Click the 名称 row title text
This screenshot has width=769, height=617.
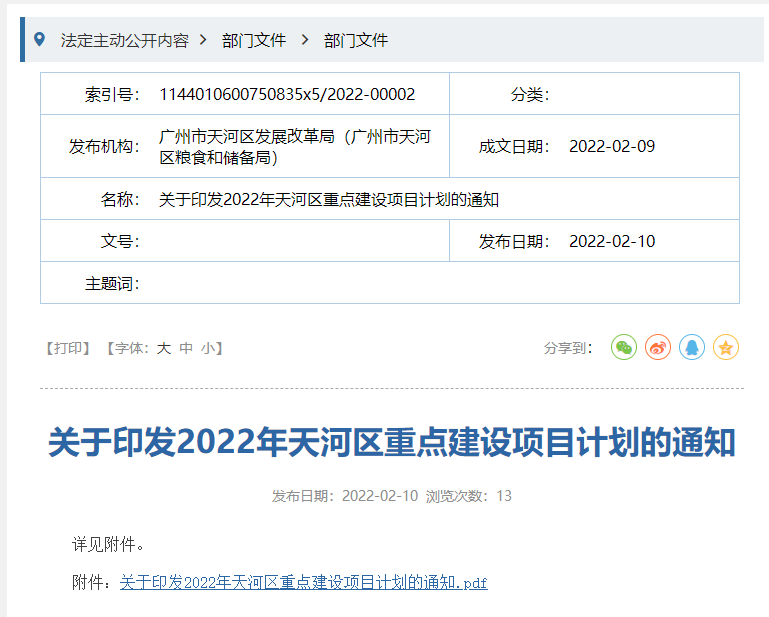tap(329, 200)
